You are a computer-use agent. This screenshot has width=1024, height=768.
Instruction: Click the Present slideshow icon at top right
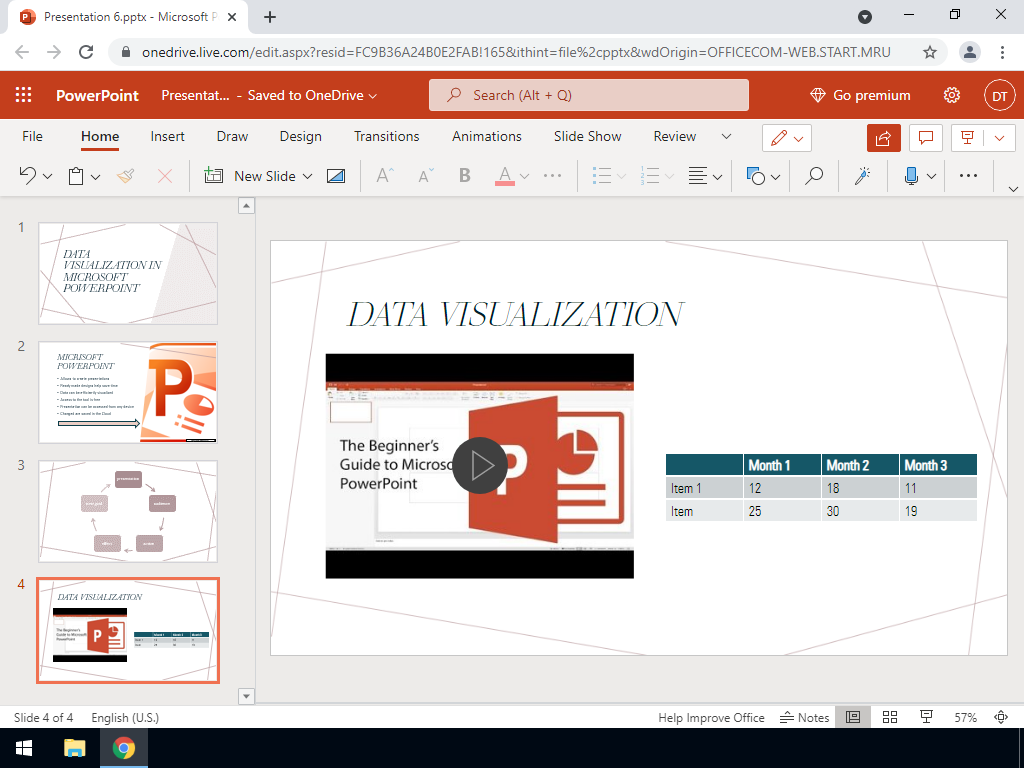pyautogui.click(x=968, y=138)
